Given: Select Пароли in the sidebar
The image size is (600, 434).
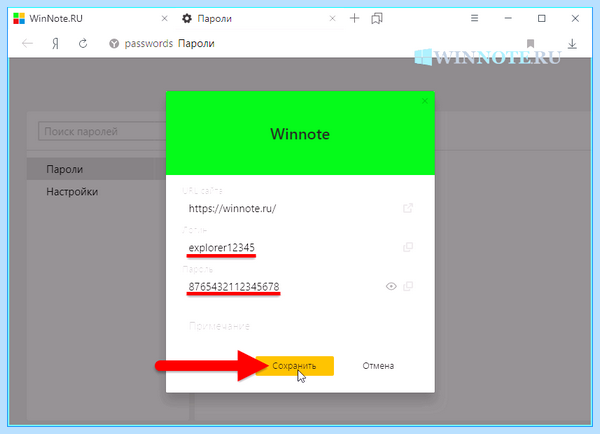Looking at the screenshot, I should click(x=96, y=169).
